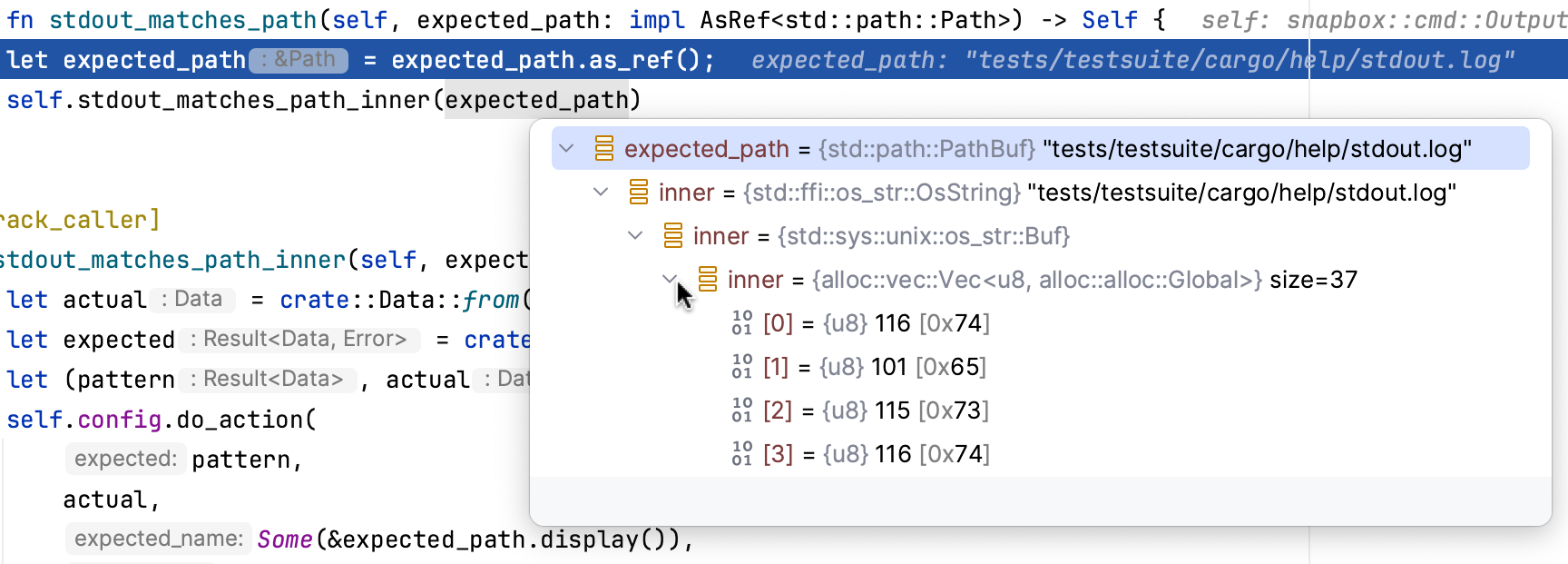1568x564 pixels.
Task: Click binary icon of element [1]
Action: click(742, 366)
